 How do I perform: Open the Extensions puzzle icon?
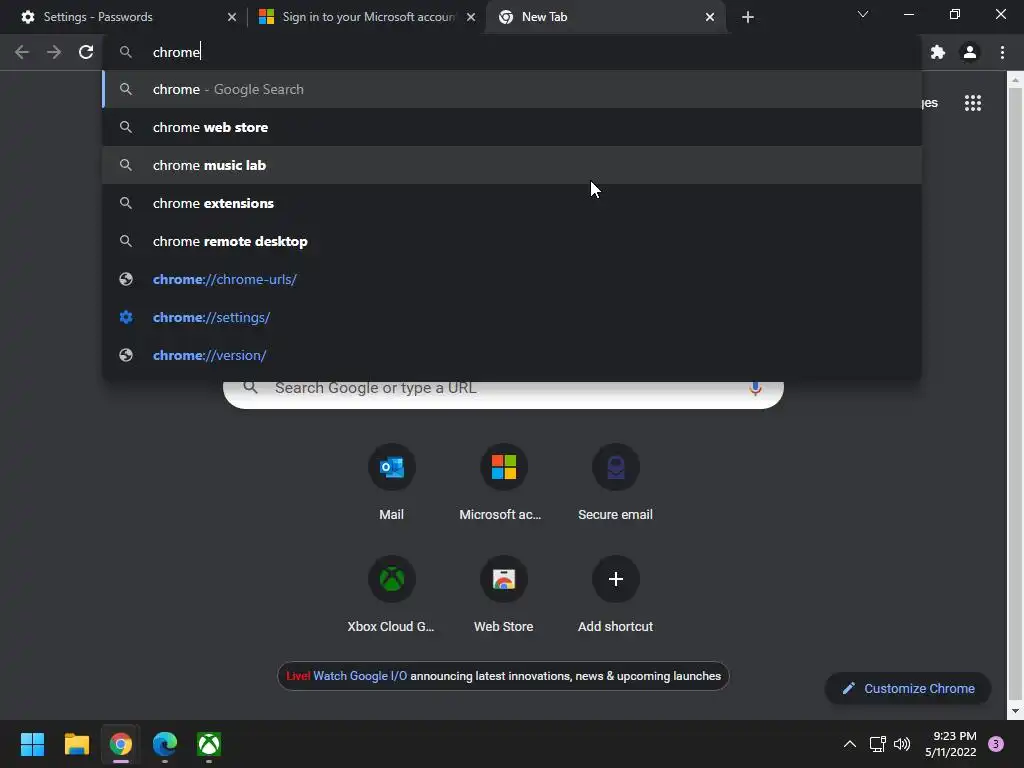pos(938,52)
